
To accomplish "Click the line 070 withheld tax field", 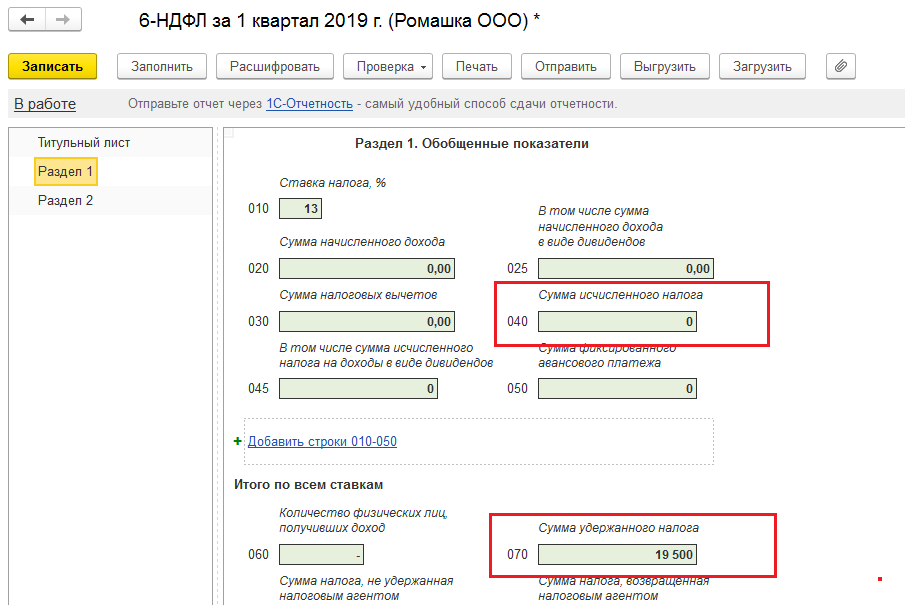I will point(617,554).
